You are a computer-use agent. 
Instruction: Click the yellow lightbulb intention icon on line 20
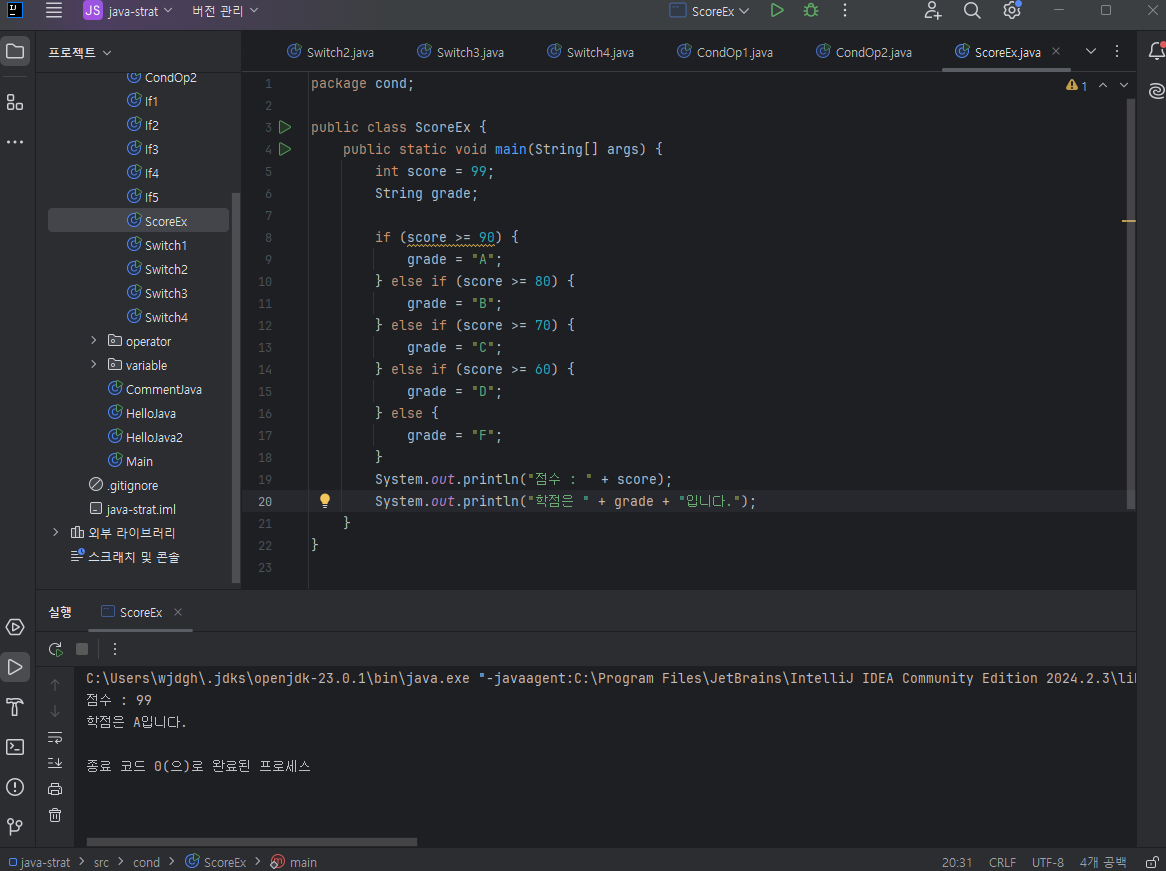point(325,501)
